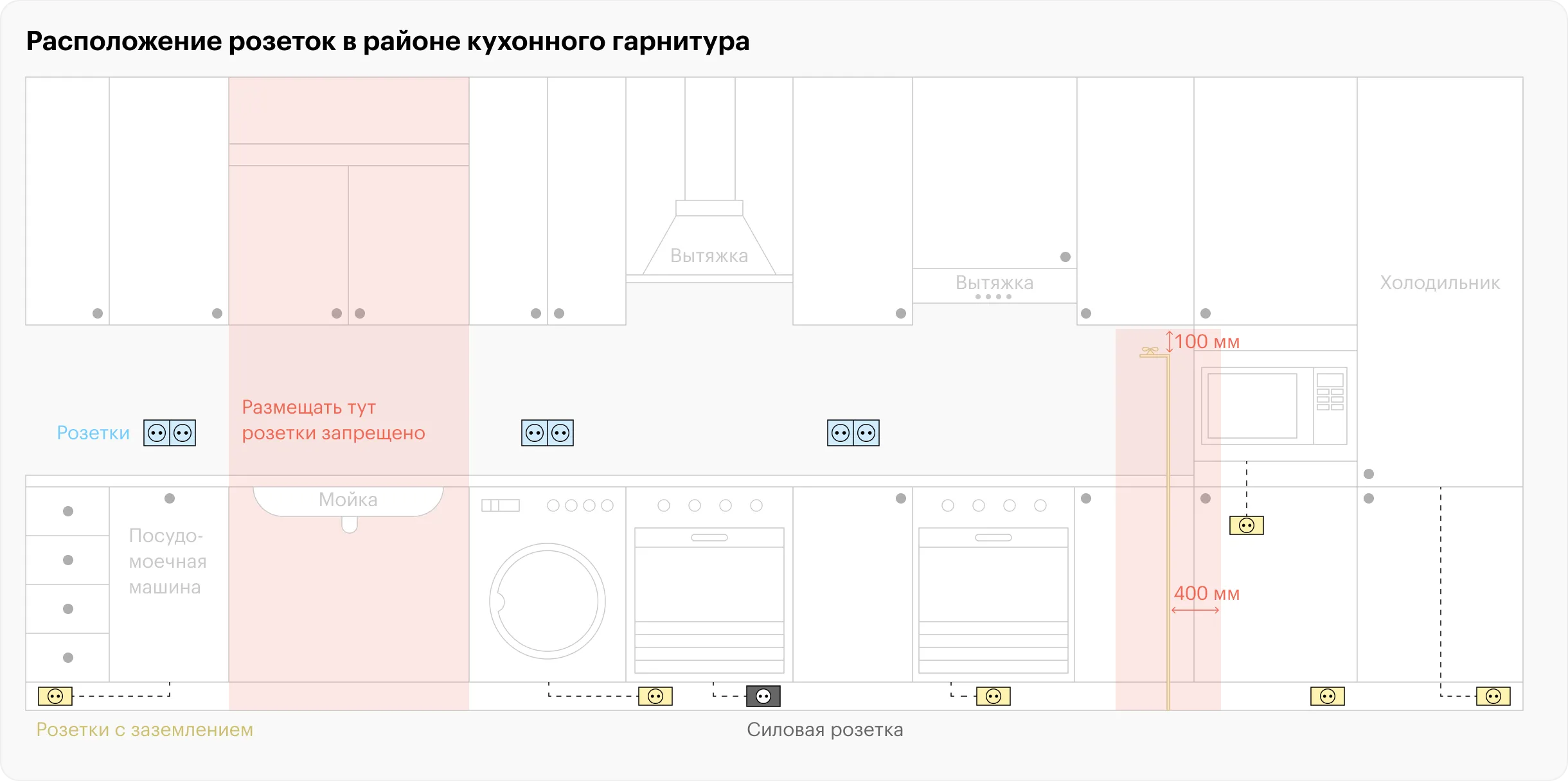
Task: Click the Посудомоечная машина label
Action: click(167, 561)
